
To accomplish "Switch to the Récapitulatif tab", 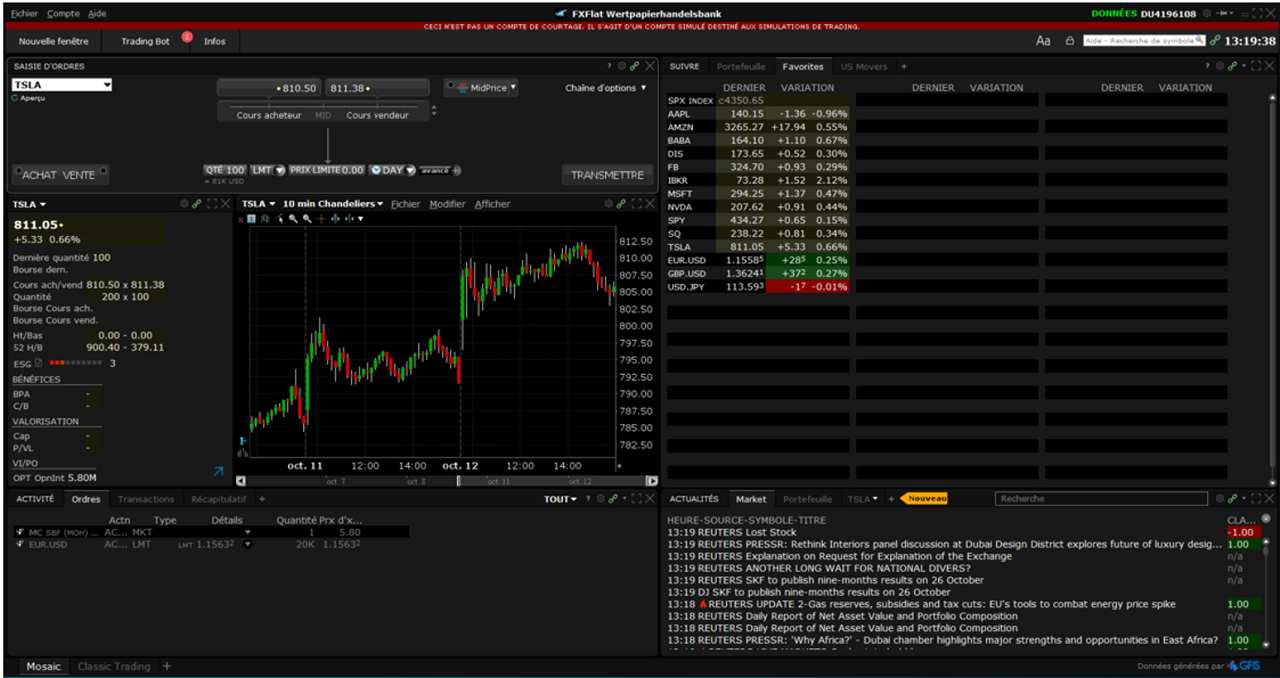I will (x=218, y=499).
